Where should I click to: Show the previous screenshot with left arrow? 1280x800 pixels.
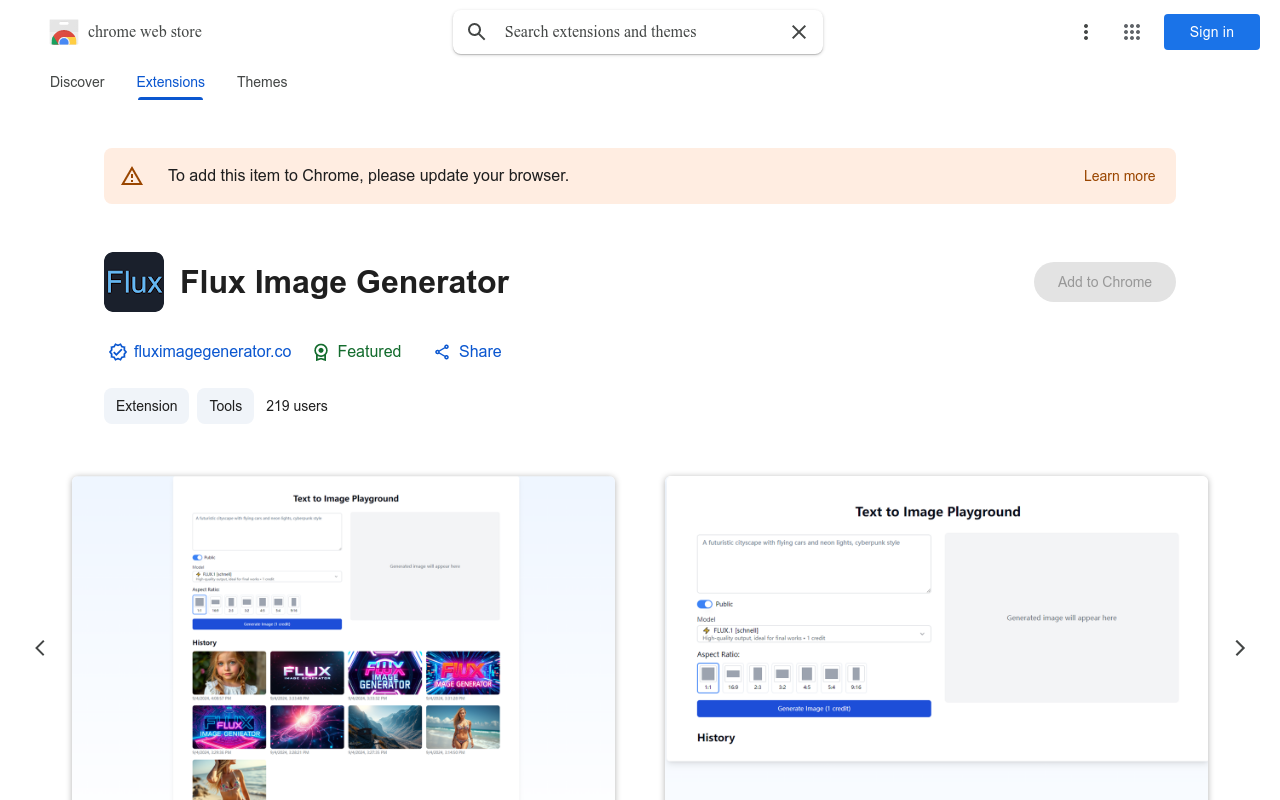pos(40,648)
